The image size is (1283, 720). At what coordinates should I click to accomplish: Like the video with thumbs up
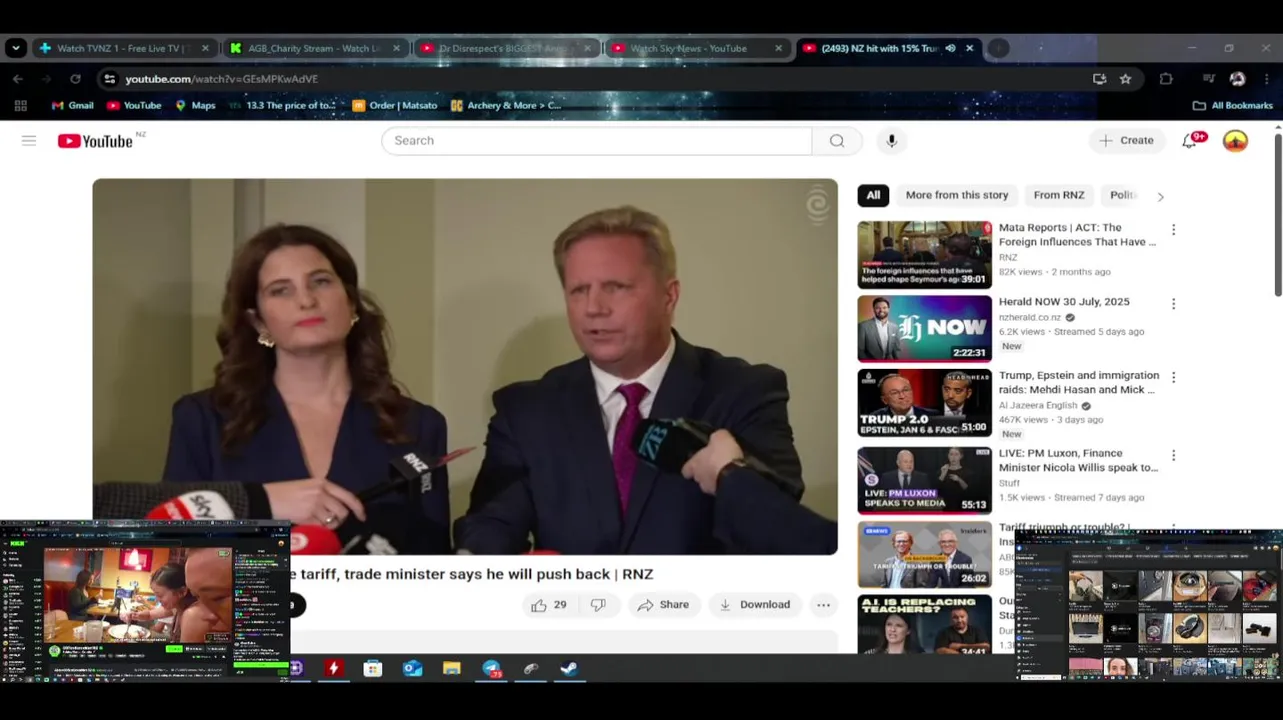tap(549, 605)
